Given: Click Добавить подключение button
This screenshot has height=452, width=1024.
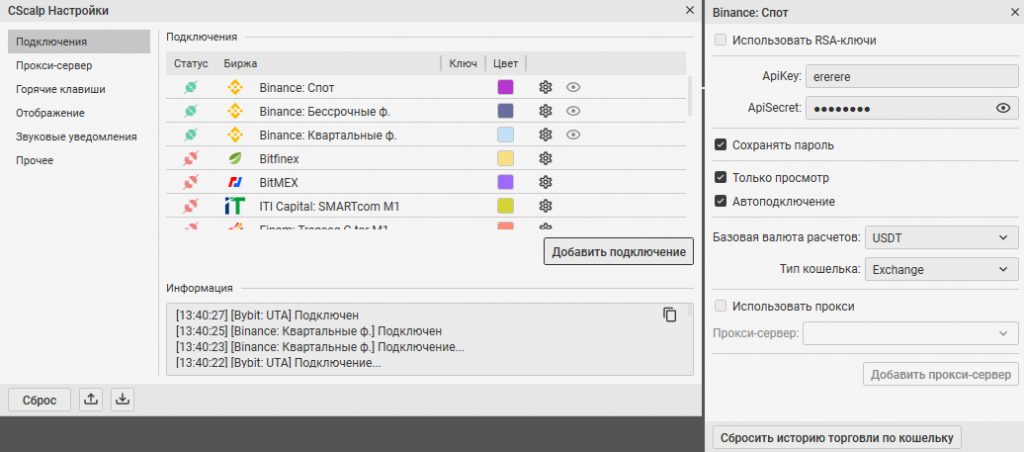Looking at the screenshot, I should click(618, 251).
